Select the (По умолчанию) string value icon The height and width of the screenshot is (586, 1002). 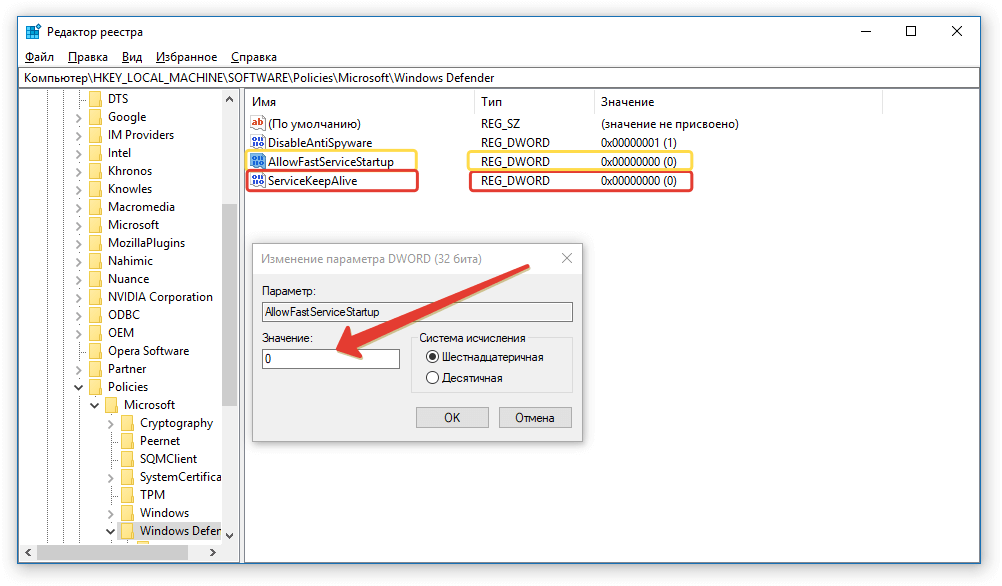pos(258,123)
